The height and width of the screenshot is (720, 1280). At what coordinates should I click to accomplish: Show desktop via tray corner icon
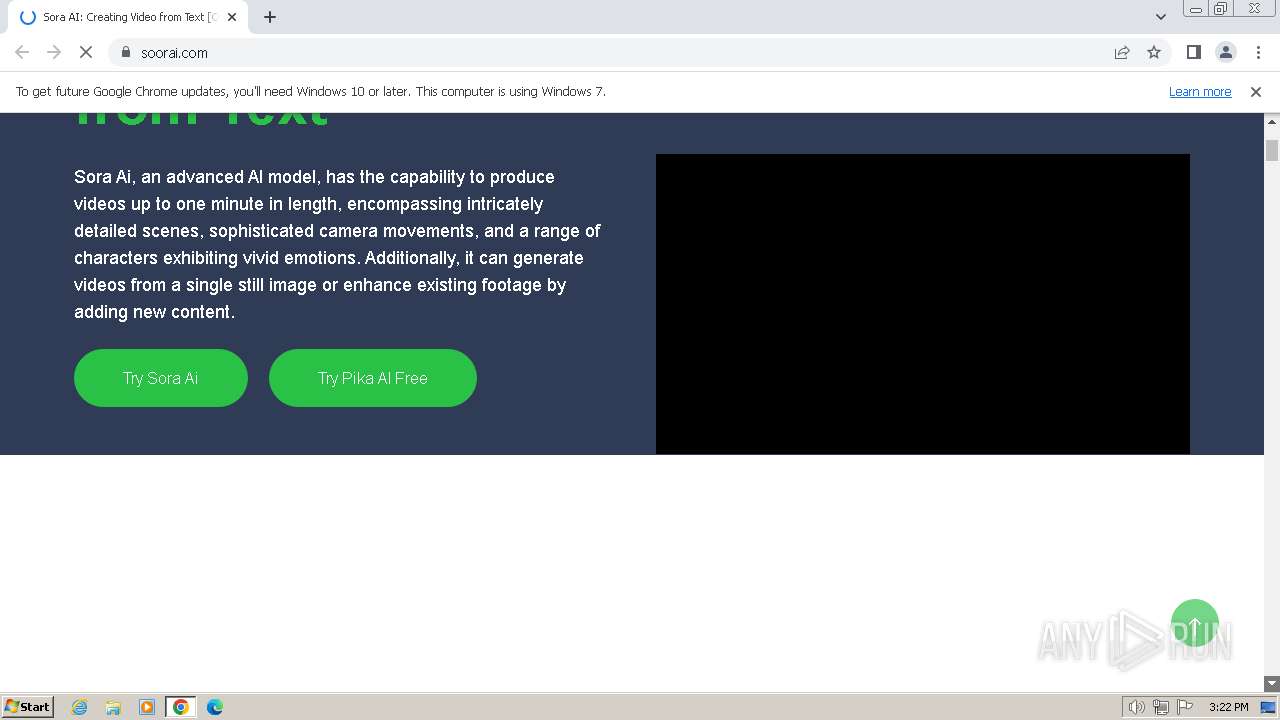click(x=1268, y=707)
